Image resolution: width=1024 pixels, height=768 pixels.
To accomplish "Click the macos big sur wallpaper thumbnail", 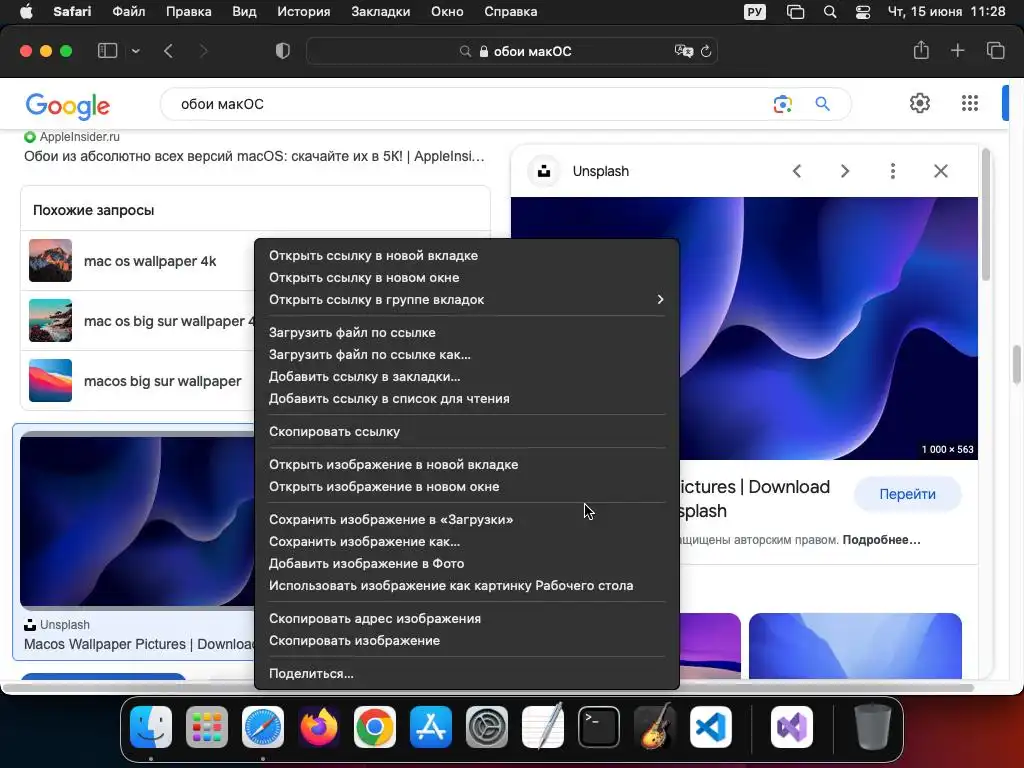I will click(x=50, y=381).
